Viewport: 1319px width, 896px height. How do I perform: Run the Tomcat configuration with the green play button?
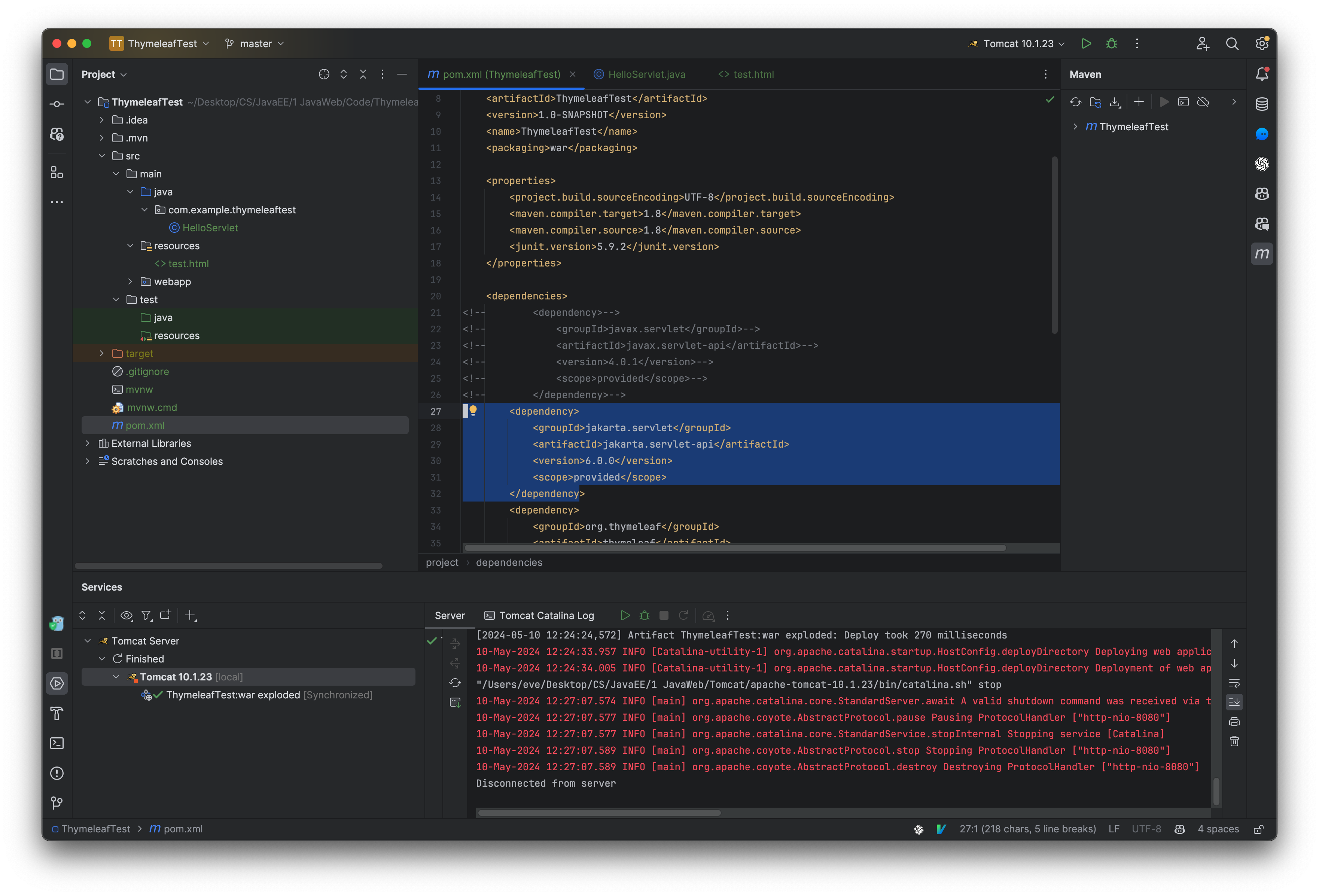(1086, 44)
